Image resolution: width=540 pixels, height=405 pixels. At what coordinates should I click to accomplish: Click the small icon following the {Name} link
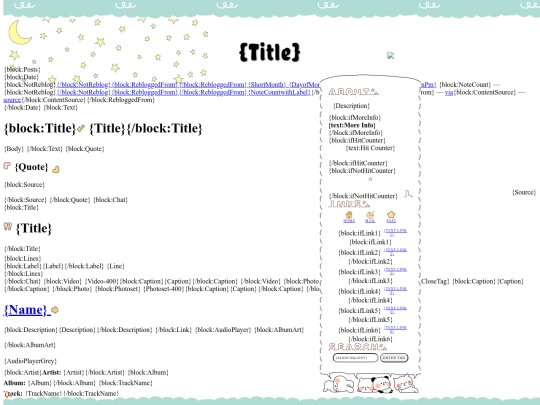coord(55,310)
